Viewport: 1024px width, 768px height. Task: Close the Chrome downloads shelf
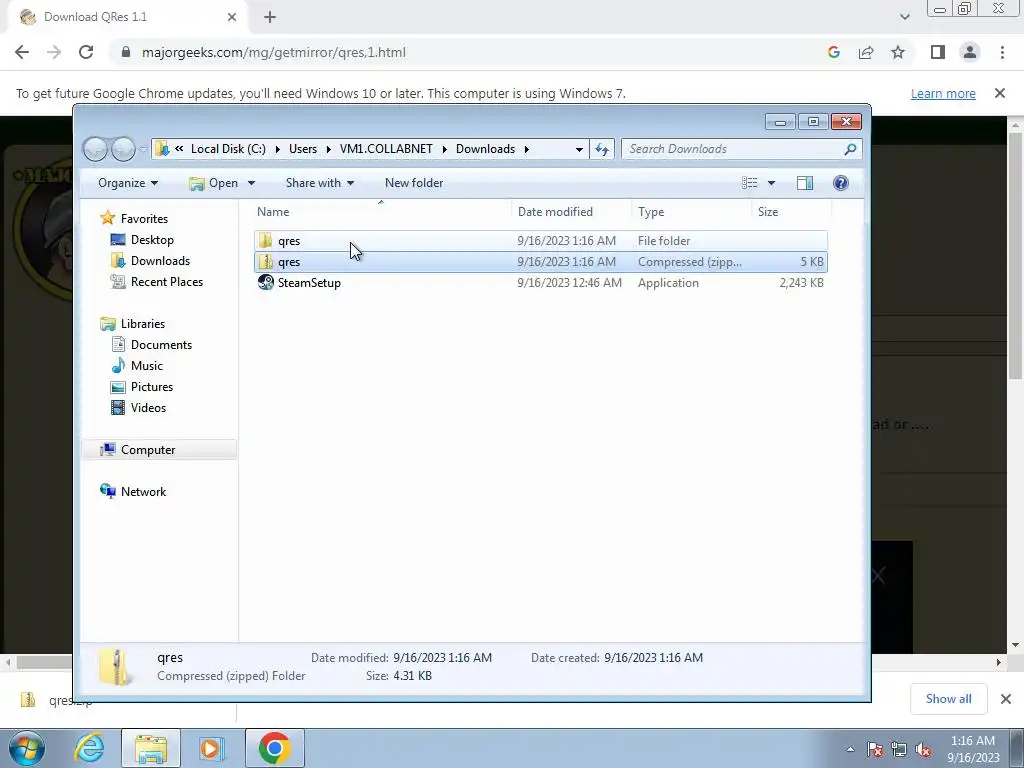tap(1006, 699)
